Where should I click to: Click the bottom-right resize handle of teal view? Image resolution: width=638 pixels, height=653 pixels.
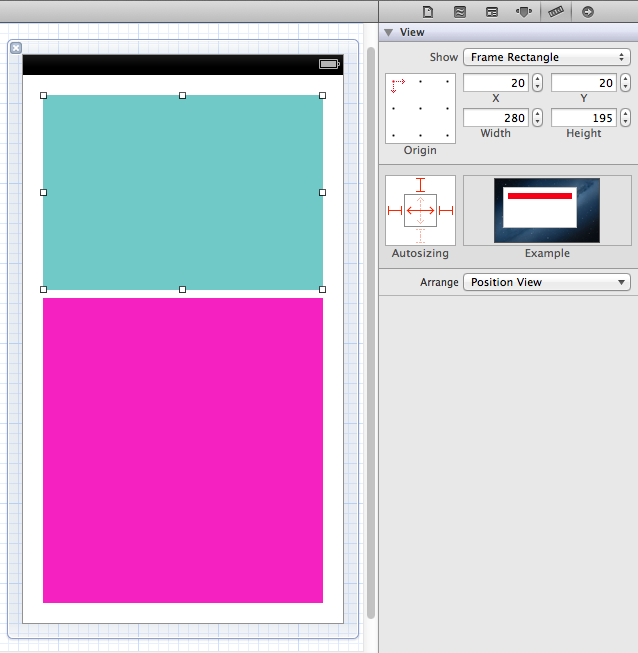point(322,289)
